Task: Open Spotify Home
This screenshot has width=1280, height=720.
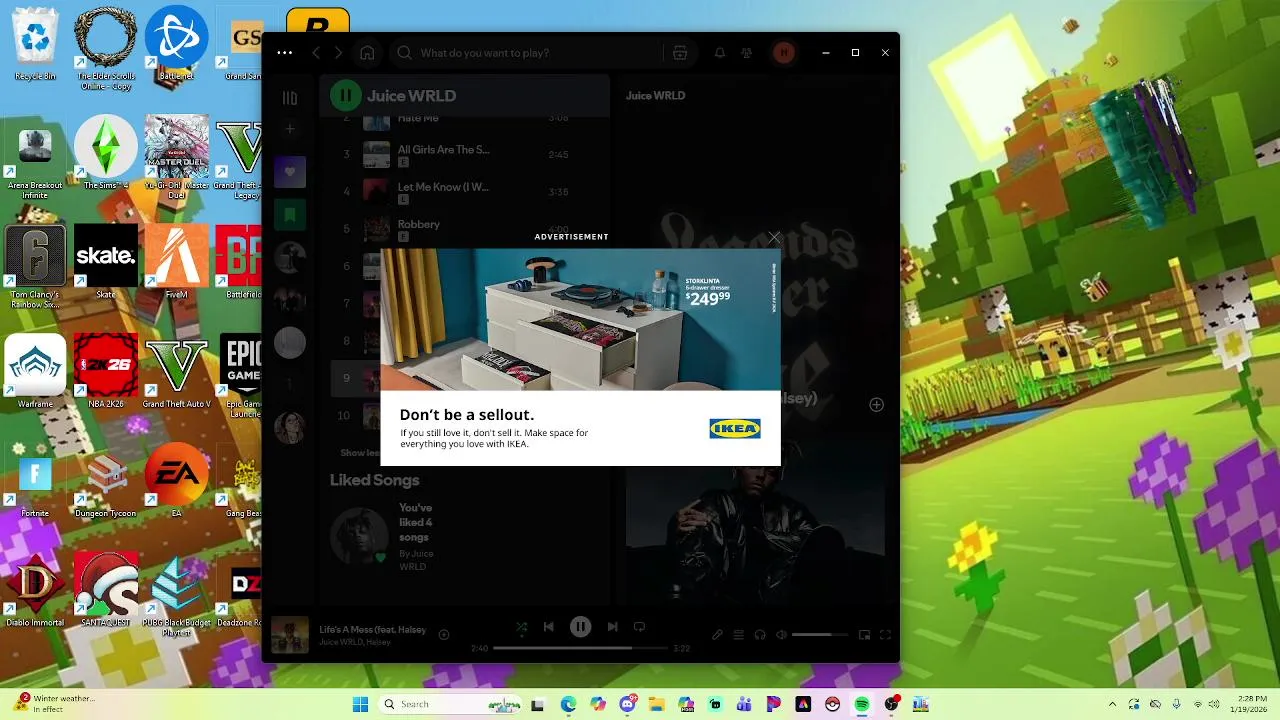Action: pos(367,53)
